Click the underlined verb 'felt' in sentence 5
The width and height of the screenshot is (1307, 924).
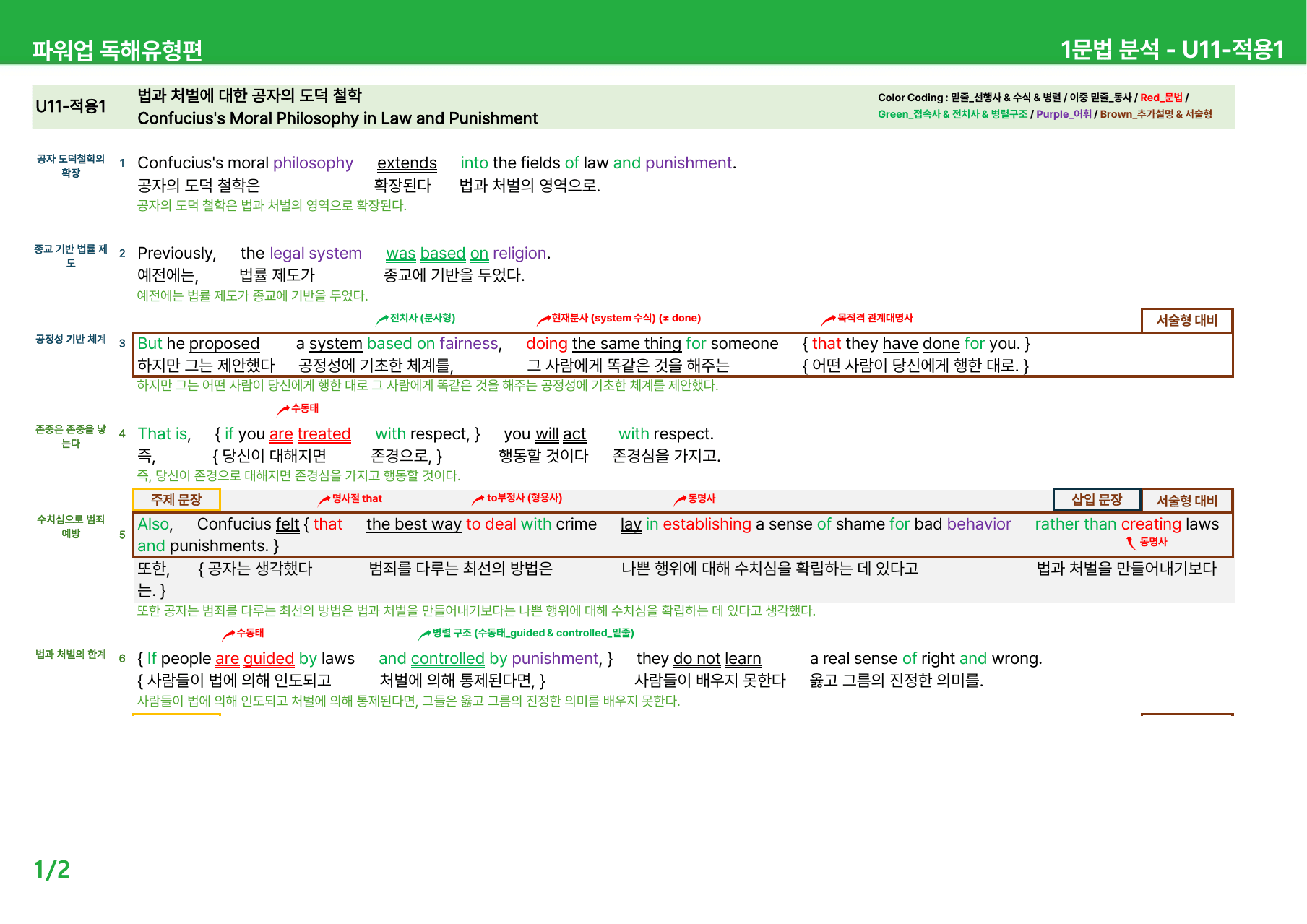click(288, 524)
